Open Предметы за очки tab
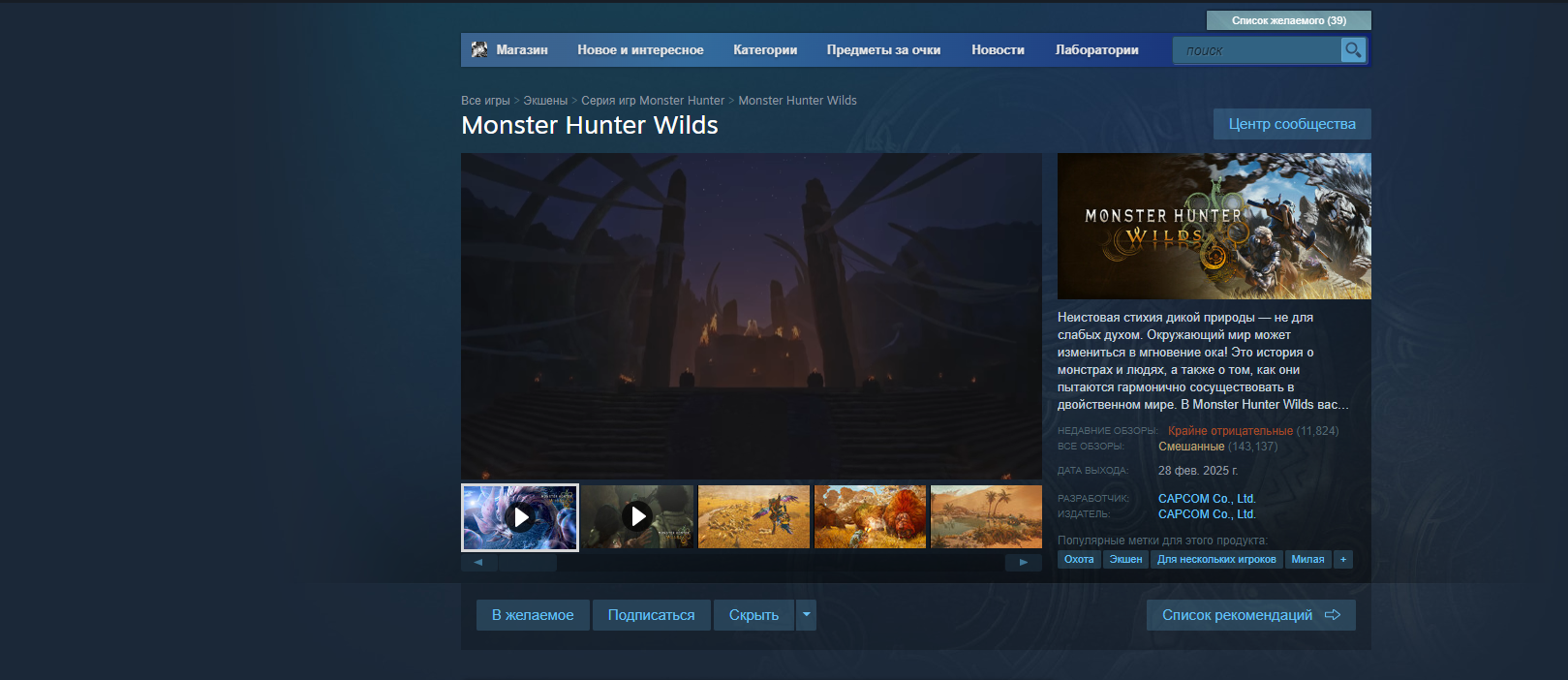1568x680 pixels. (x=883, y=50)
